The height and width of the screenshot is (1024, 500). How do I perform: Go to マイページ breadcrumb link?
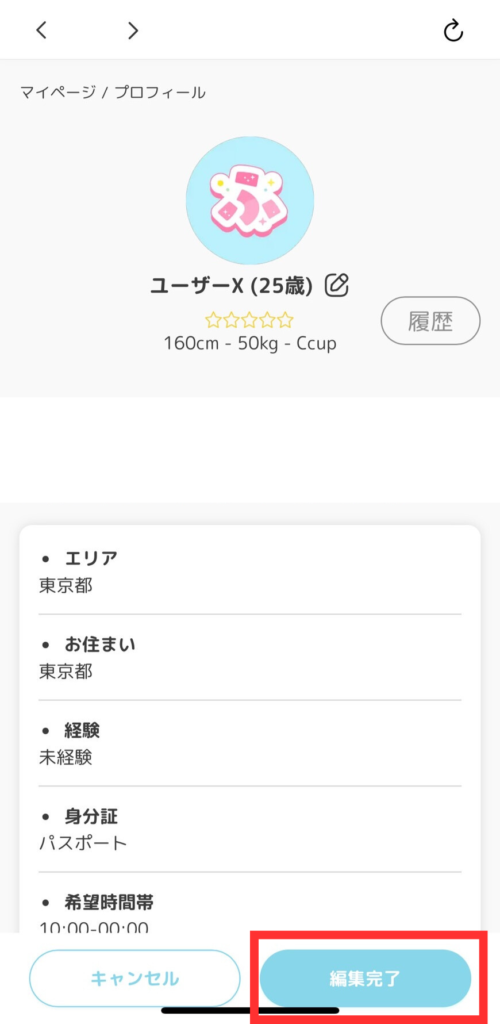point(57,93)
